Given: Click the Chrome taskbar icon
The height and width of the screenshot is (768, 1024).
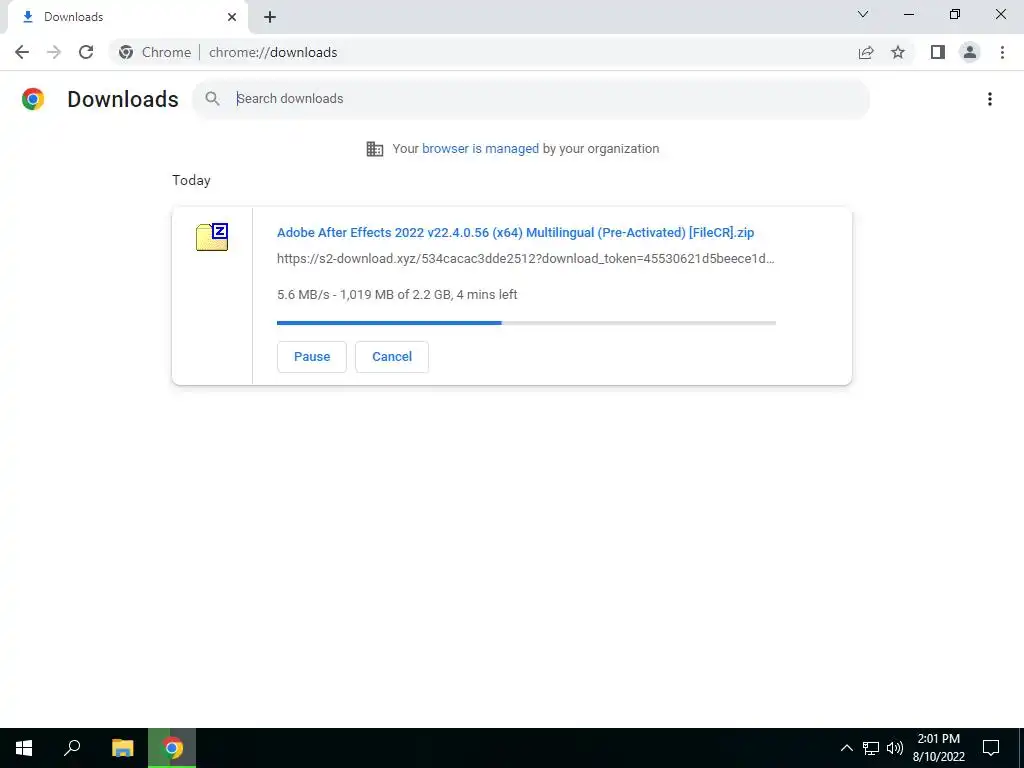Looking at the screenshot, I should point(172,748).
